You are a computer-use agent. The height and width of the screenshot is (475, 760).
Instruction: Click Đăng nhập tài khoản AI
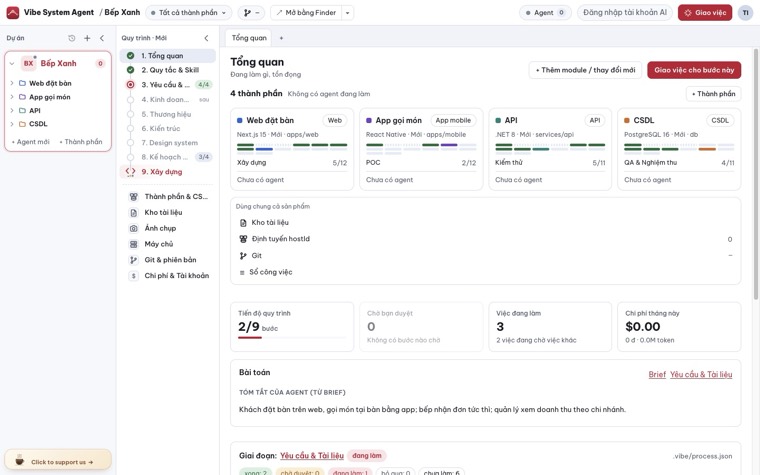click(625, 13)
